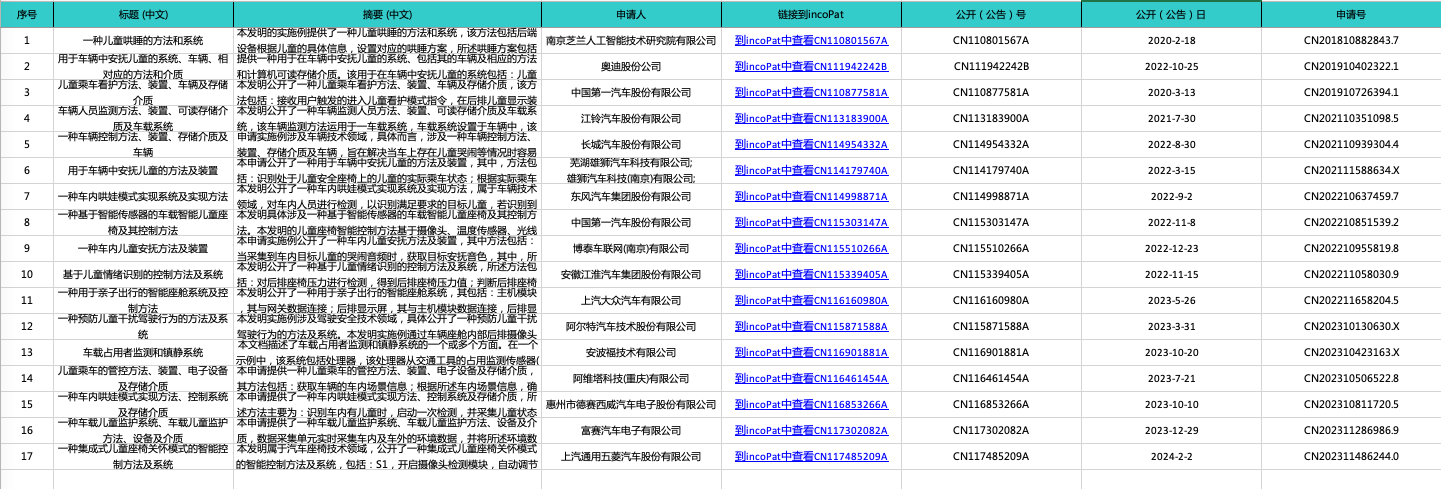The image size is (1441, 489).
Task: Select the 链接到incoPat header cell
Action: click(811, 15)
